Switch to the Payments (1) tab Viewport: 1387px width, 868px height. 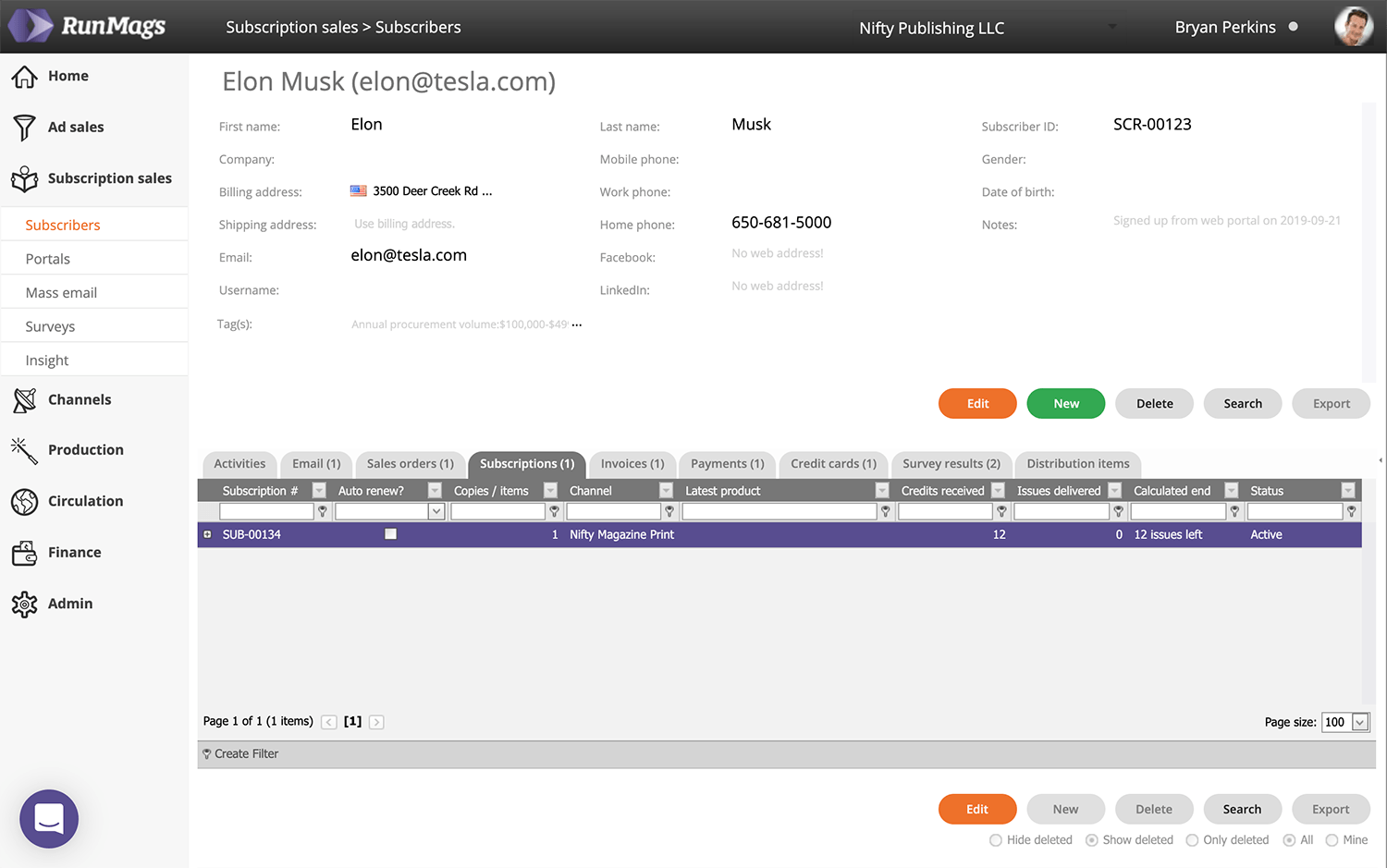[728, 464]
